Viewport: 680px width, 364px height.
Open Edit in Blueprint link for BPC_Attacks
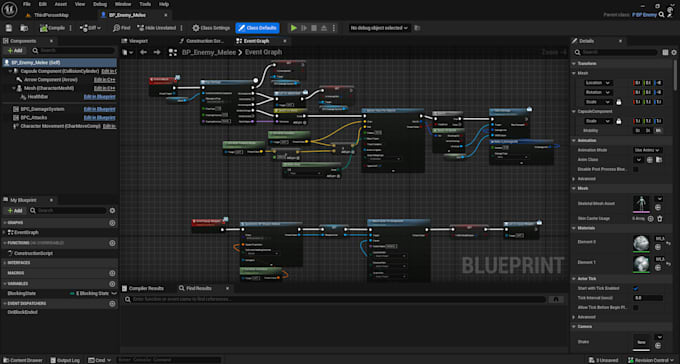point(99,118)
